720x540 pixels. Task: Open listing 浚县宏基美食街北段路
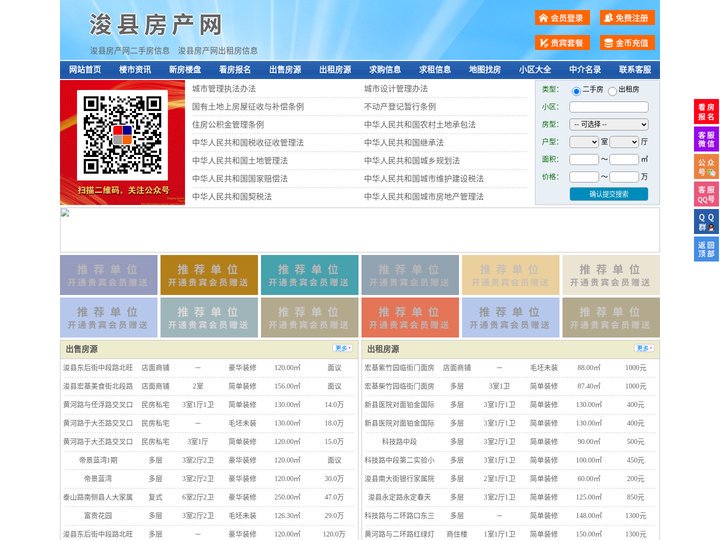tap(98, 386)
